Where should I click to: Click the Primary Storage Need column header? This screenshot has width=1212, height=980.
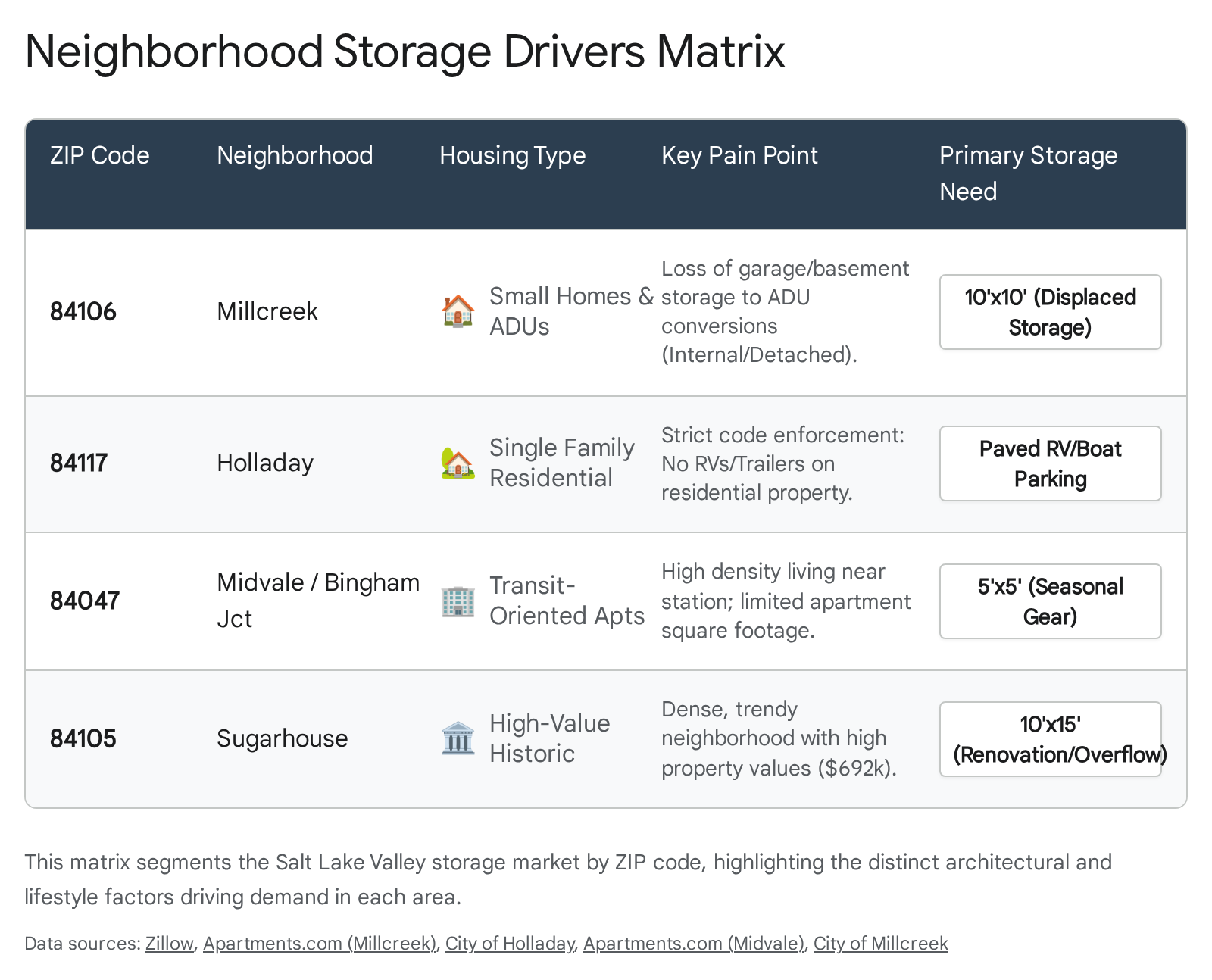click(x=1028, y=173)
